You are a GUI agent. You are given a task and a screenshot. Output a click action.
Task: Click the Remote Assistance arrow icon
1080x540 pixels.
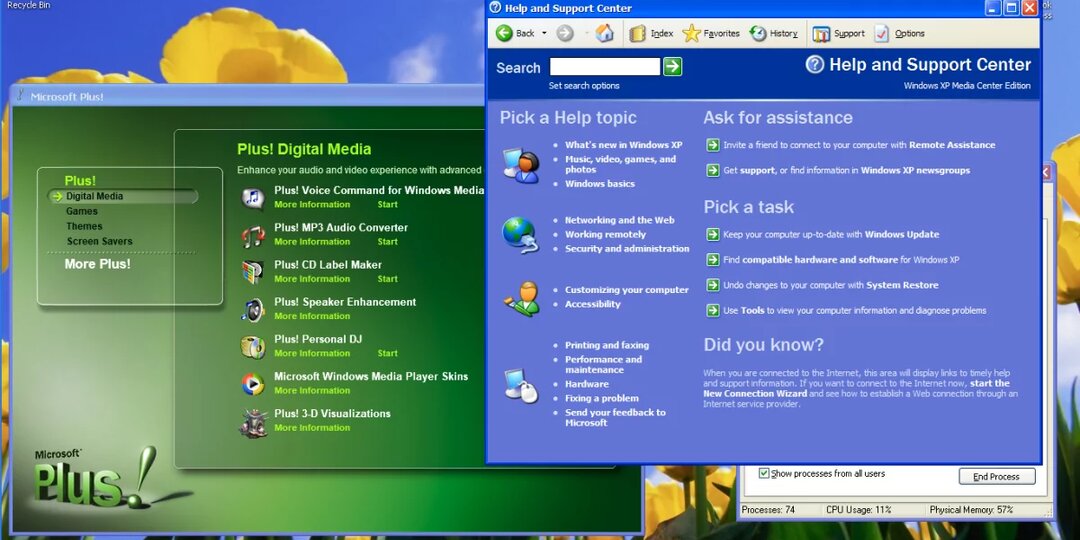[x=713, y=145]
